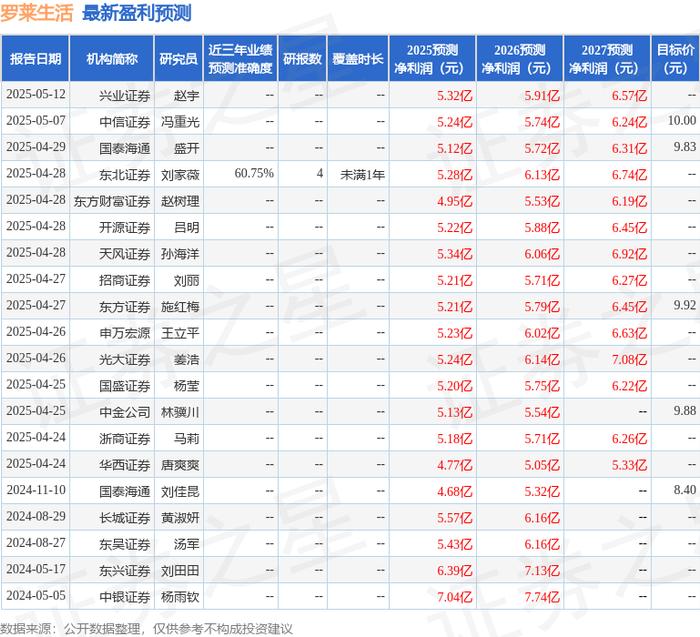Image resolution: width=700 pixels, height=637 pixels.
Task: Click analyst name 王立平
Action: (180, 333)
